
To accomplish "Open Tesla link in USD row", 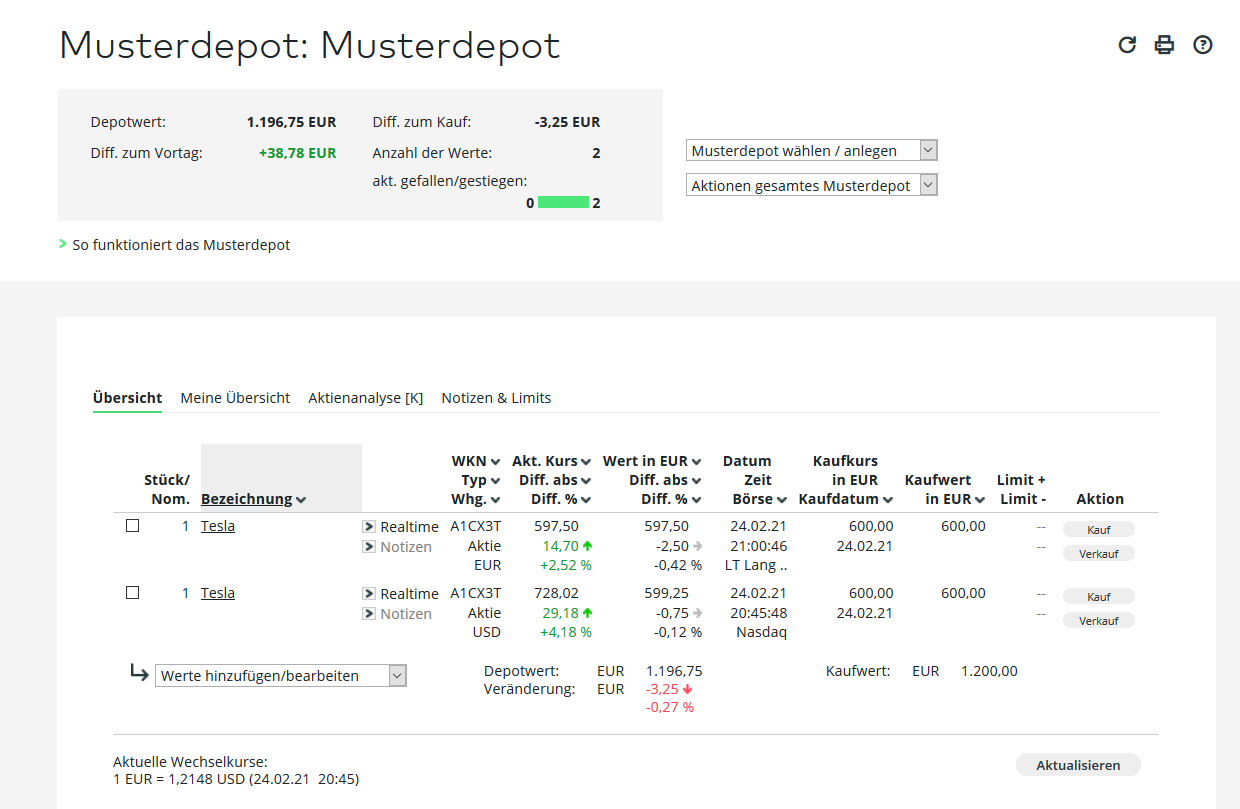I will point(218,593).
